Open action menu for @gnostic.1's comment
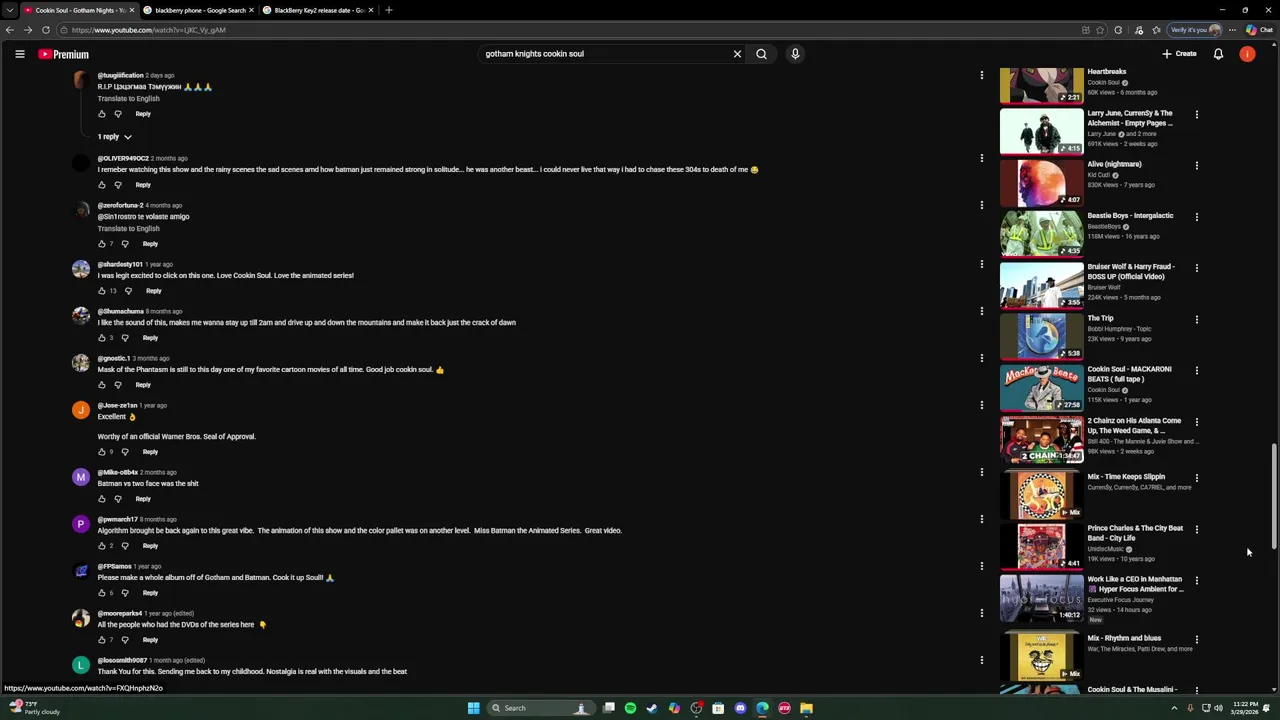Screen dimensions: 1280x720 pyautogui.click(x=981, y=358)
